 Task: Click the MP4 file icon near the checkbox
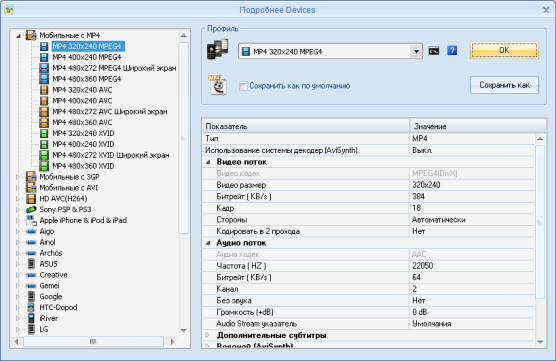click(217, 84)
